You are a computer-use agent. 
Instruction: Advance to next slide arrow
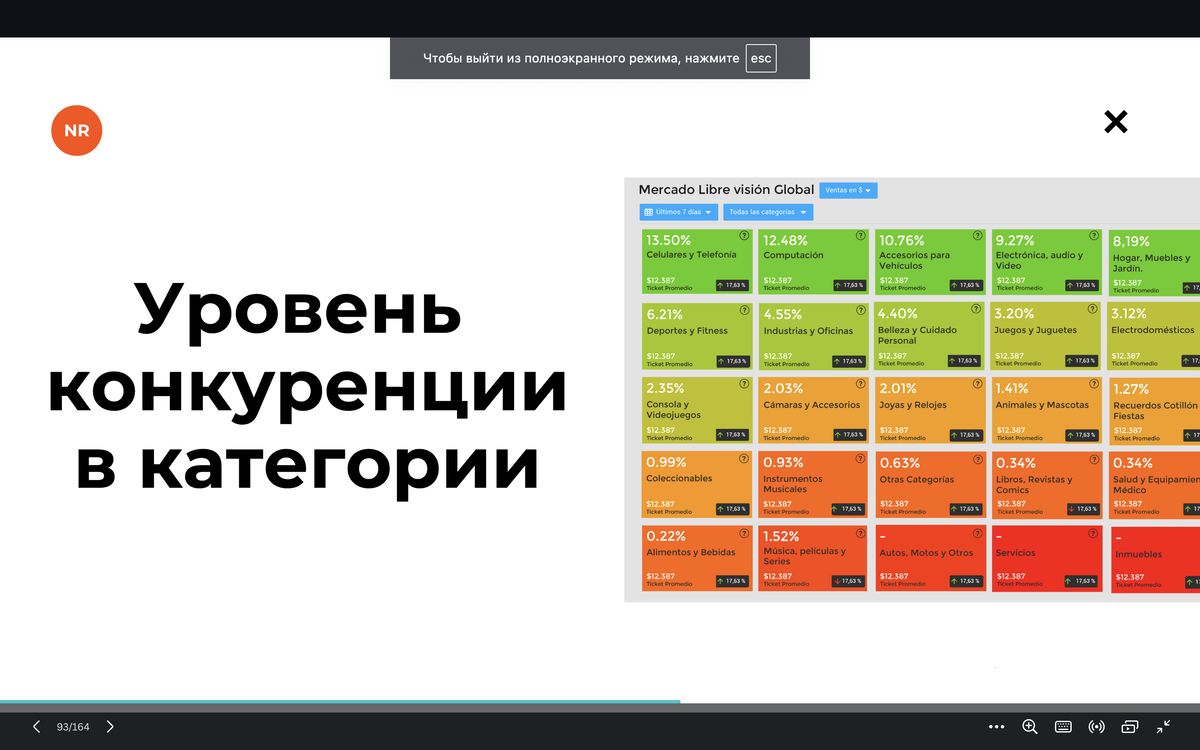(x=110, y=727)
